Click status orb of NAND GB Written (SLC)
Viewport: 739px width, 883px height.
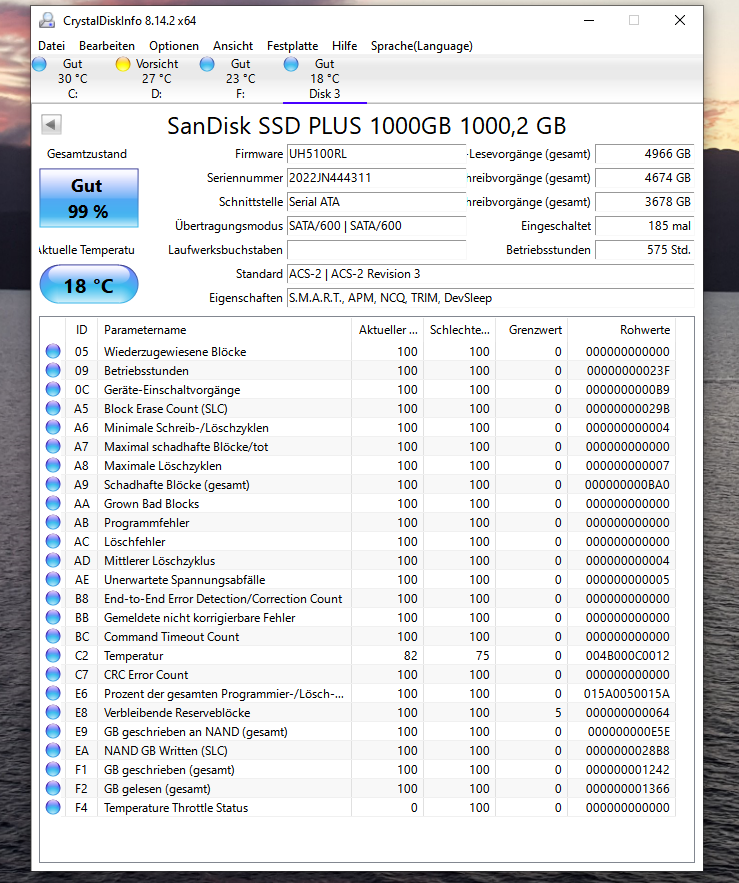coord(53,751)
